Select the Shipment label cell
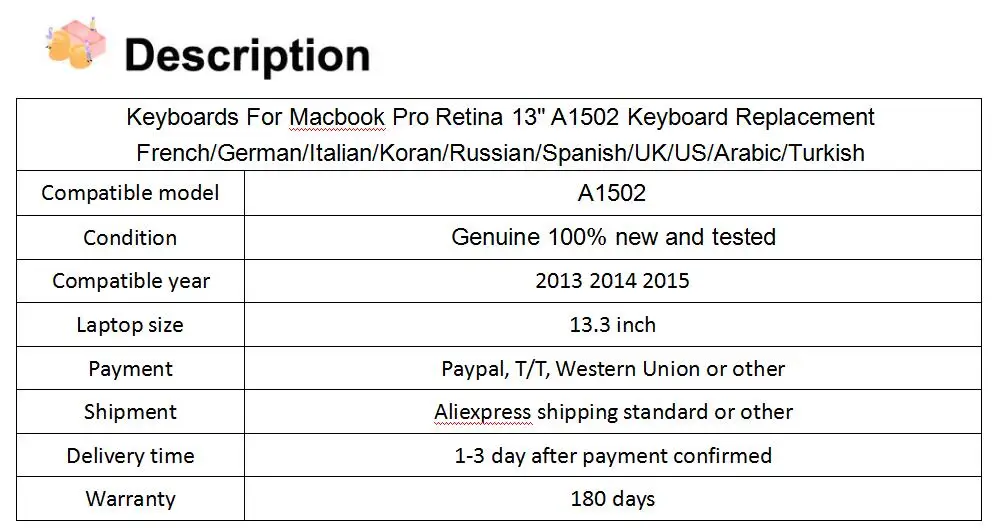 130,412
